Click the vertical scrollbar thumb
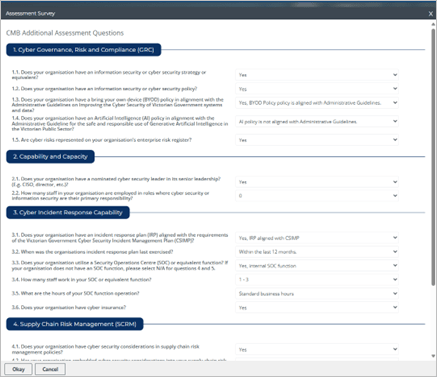Image resolution: width=437 pixels, height=377 pixels. (433, 157)
